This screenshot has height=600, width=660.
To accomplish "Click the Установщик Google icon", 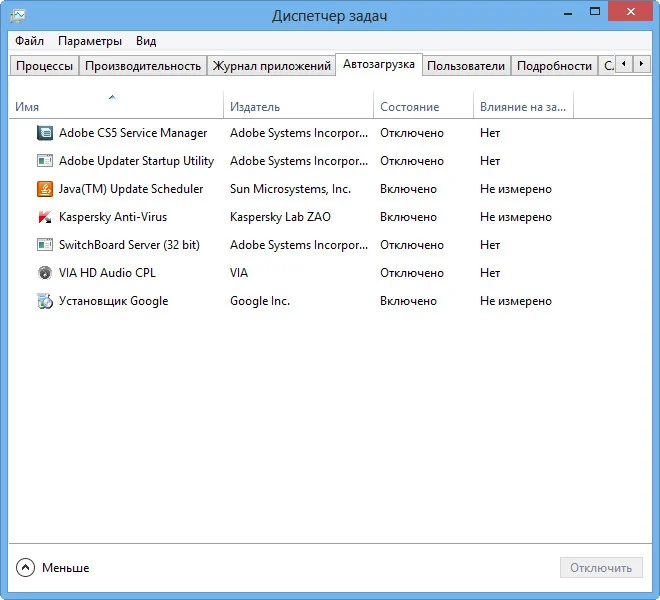I will pyautogui.click(x=45, y=301).
